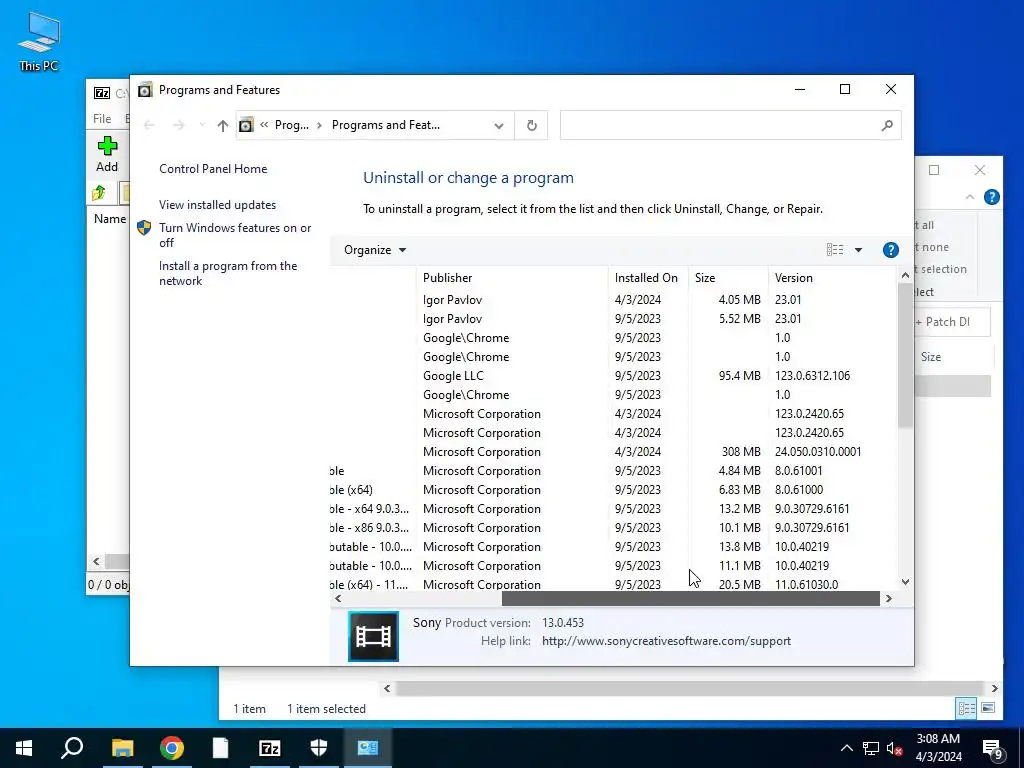Open Install a program from the network

tap(228, 273)
